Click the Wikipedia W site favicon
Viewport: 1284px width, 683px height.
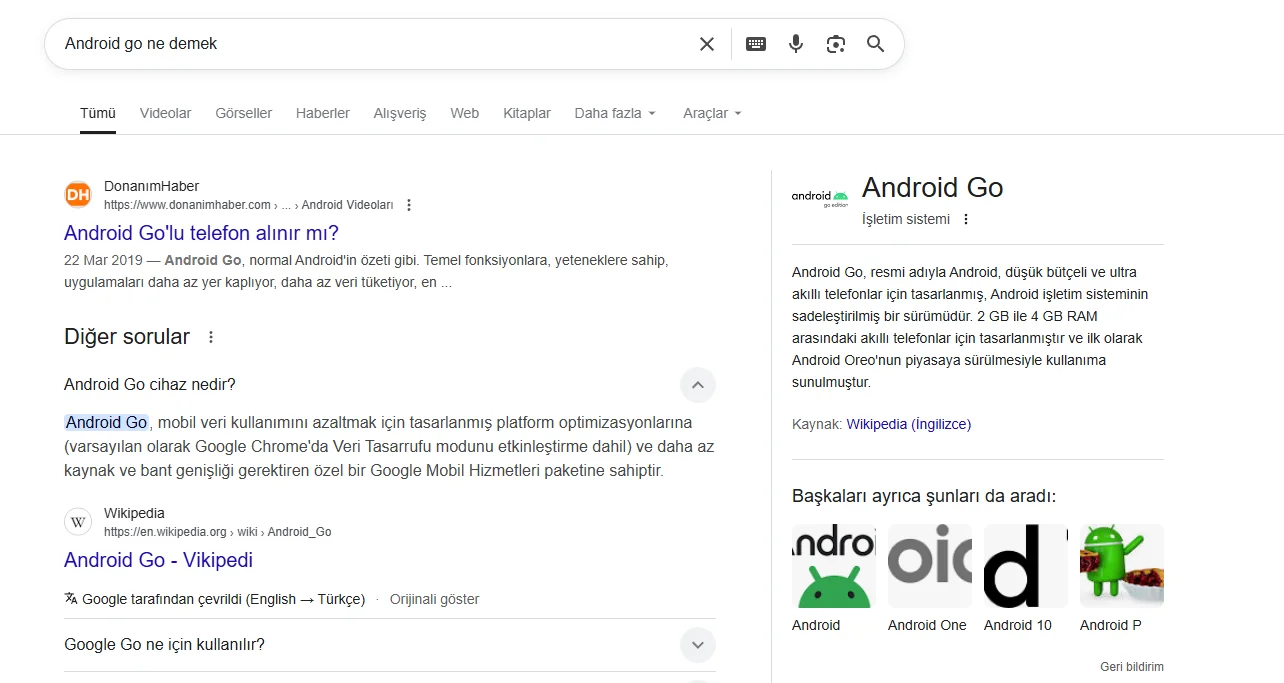coord(78,522)
